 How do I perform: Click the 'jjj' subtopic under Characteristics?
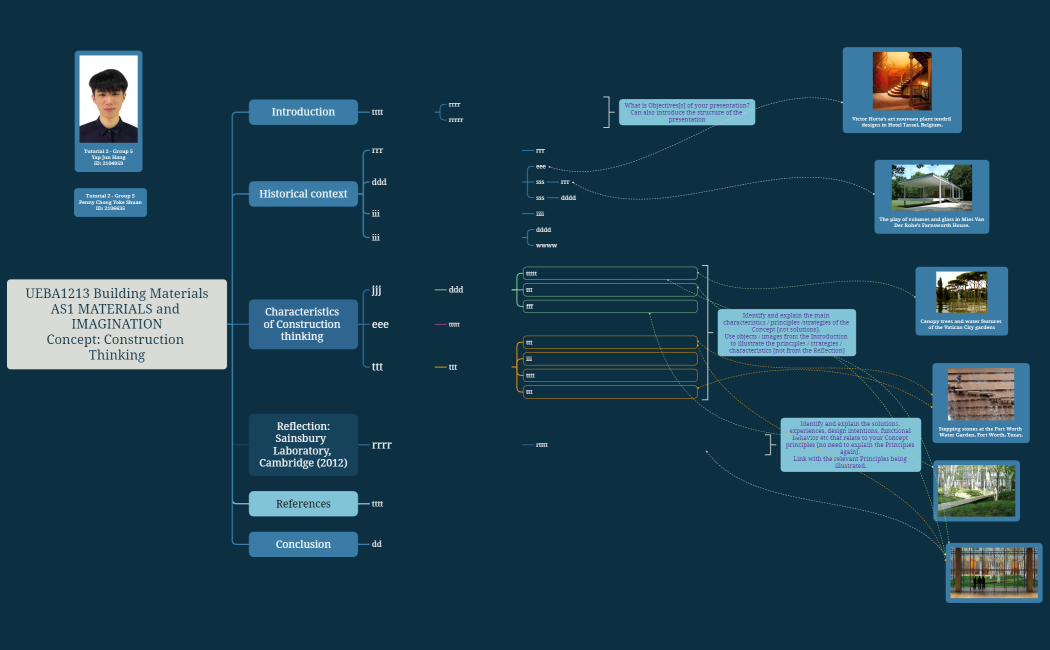[x=376, y=290]
